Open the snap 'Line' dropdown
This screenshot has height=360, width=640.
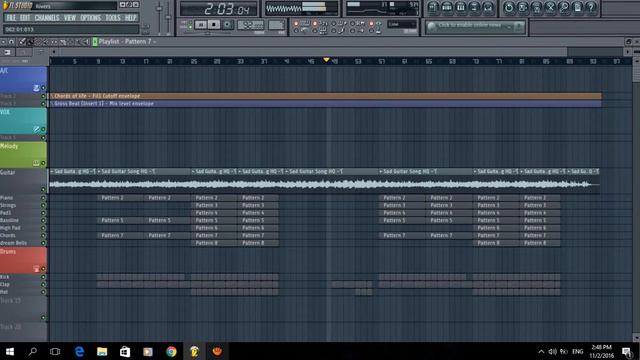tap(402, 24)
